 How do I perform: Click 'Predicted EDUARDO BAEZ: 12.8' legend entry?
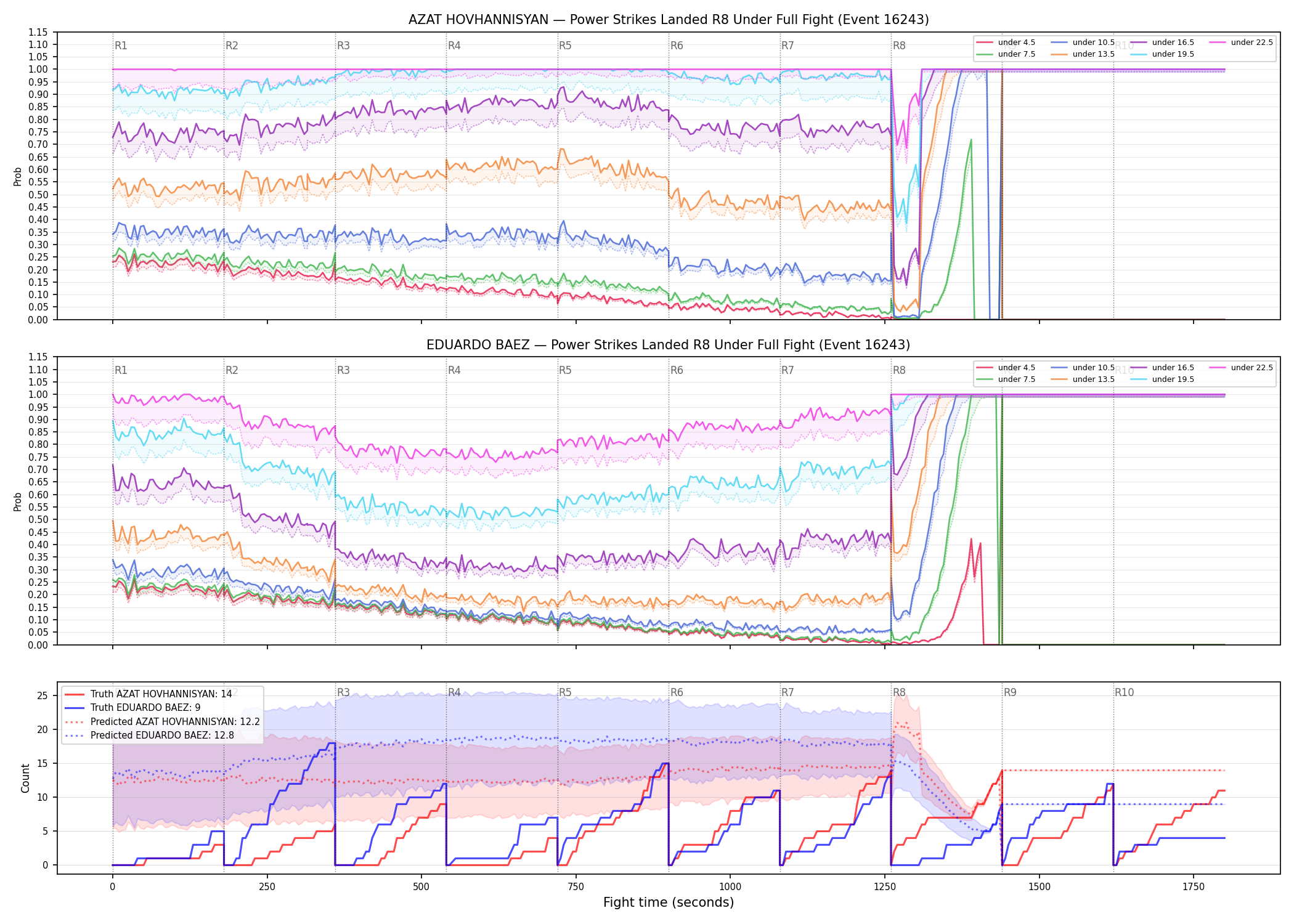coord(150,735)
